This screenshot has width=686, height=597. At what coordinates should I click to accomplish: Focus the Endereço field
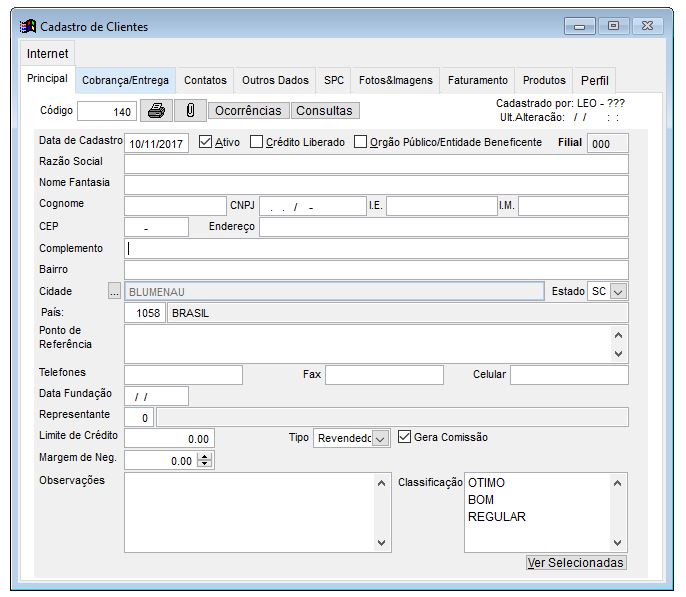(444, 227)
